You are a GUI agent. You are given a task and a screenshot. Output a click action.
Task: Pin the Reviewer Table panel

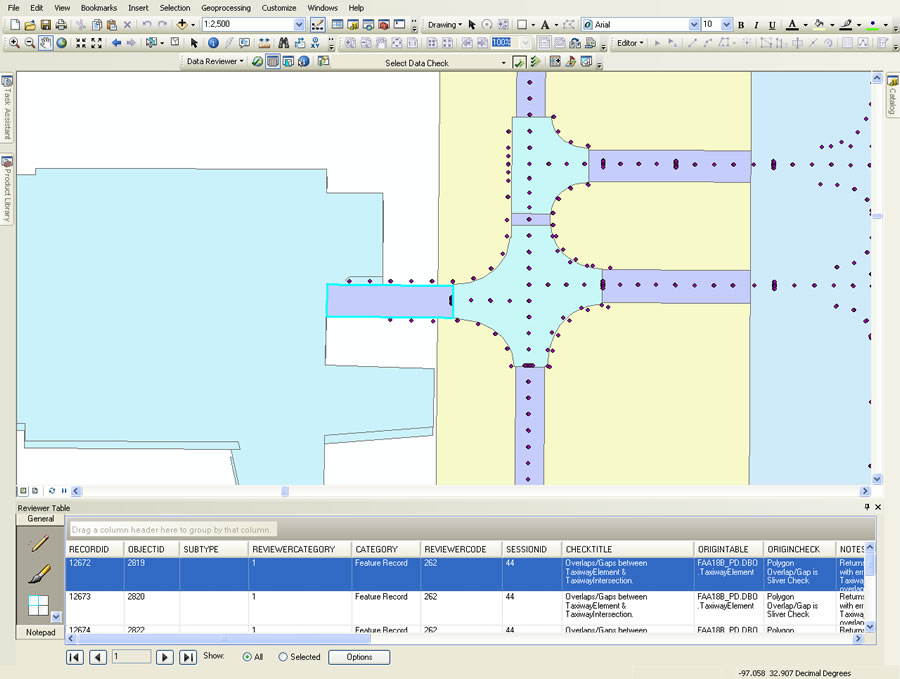pos(867,507)
